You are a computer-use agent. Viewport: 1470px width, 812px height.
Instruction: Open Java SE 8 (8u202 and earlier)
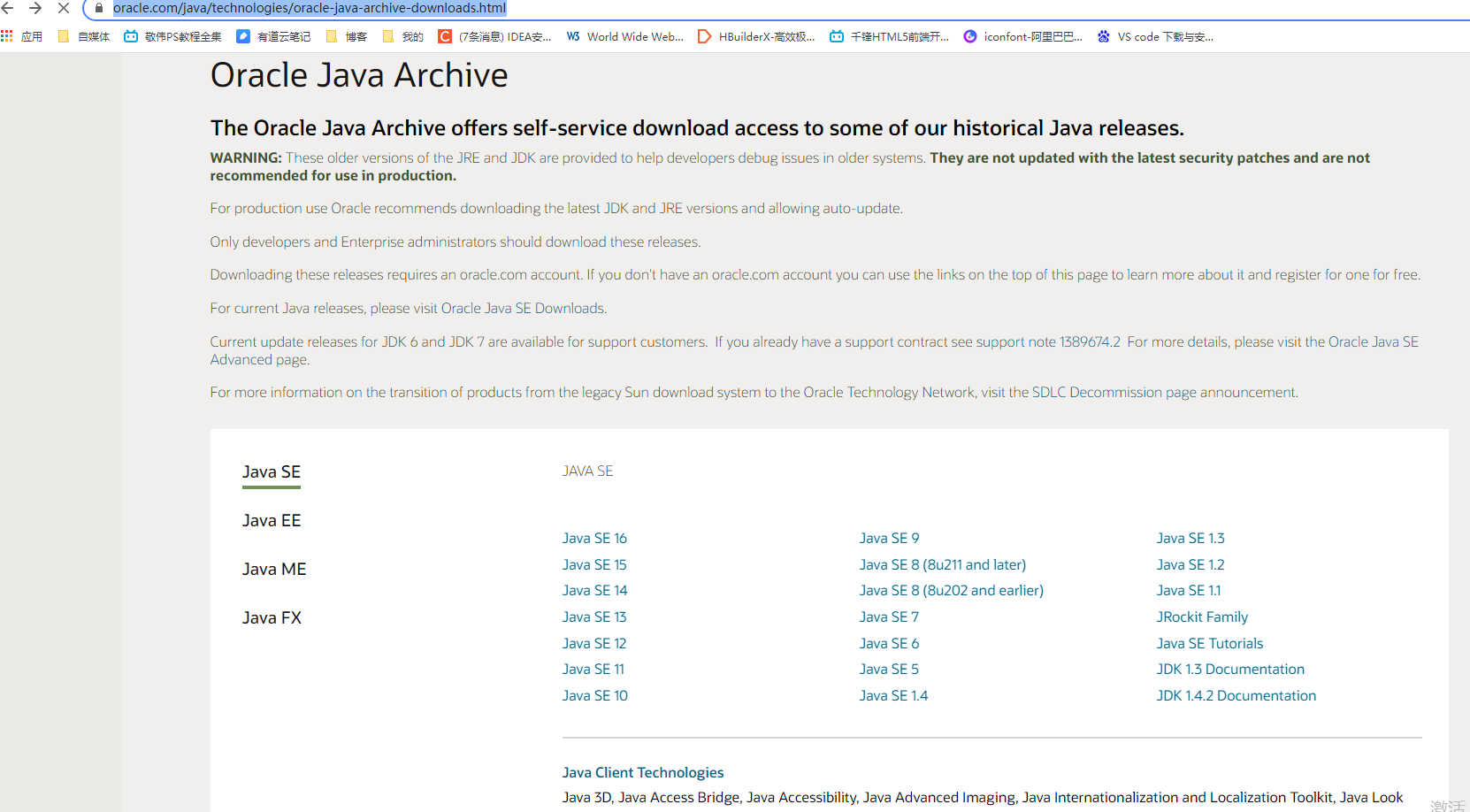tap(952, 591)
